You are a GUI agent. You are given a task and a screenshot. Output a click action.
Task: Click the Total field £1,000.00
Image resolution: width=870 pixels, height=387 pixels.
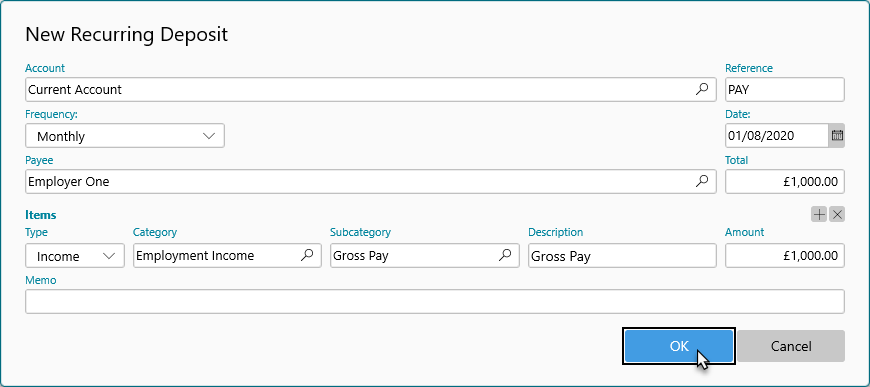coord(785,181)
